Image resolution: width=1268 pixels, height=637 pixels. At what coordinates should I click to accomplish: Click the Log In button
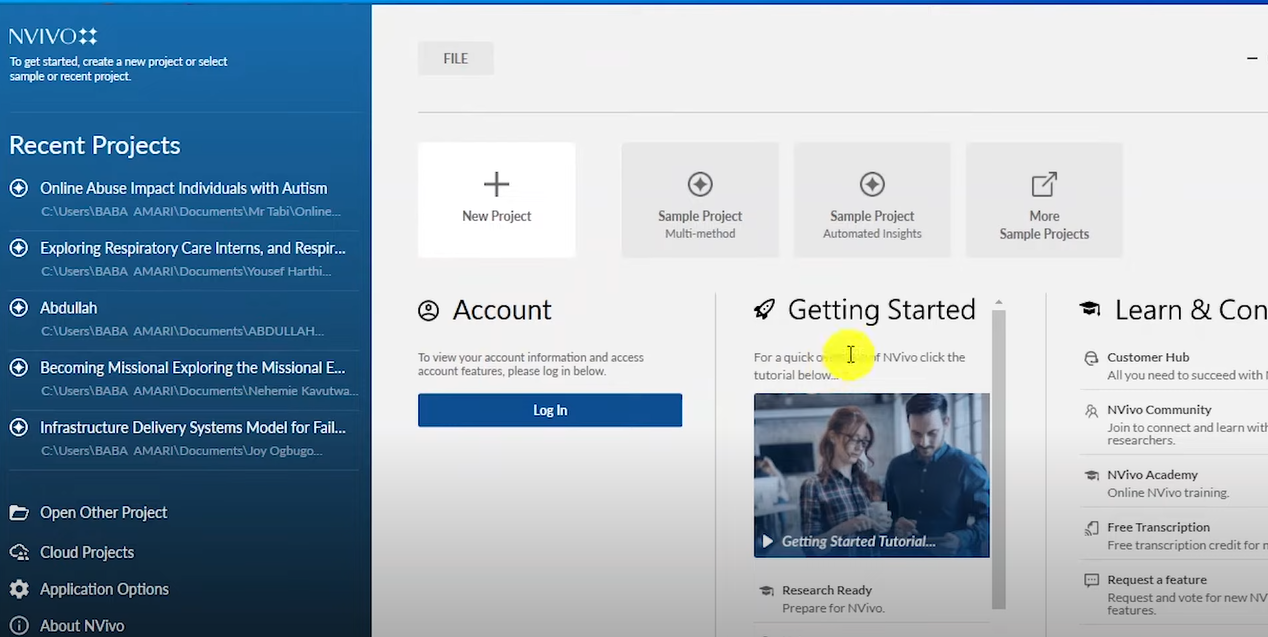[x=549, y=410]
